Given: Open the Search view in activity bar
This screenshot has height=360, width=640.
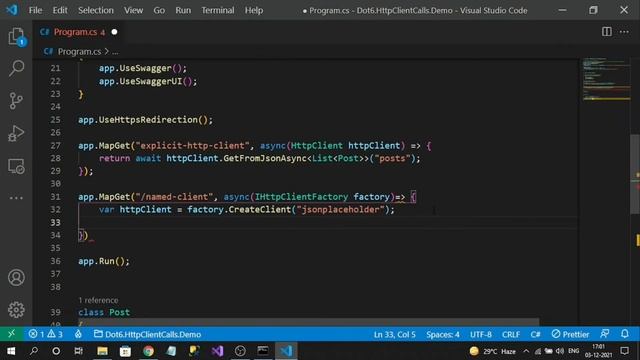Looking at the screenshot, I should pos(16,68).
